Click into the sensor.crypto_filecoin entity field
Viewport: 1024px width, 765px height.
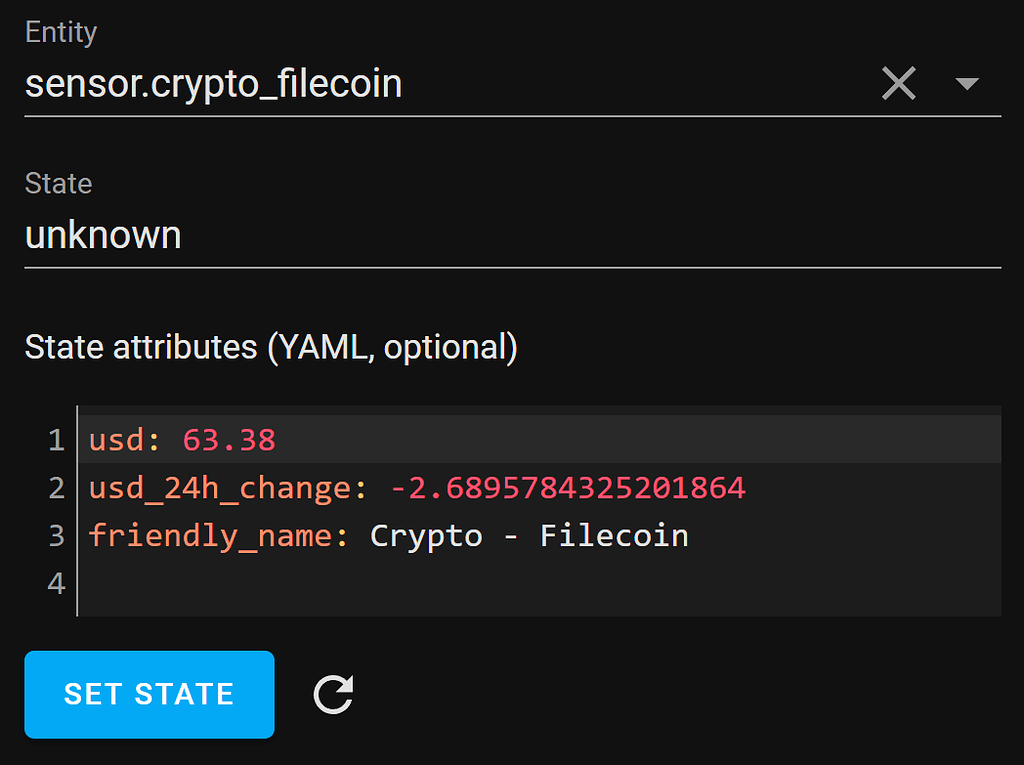pyautogui.click(x=400, y=84)
